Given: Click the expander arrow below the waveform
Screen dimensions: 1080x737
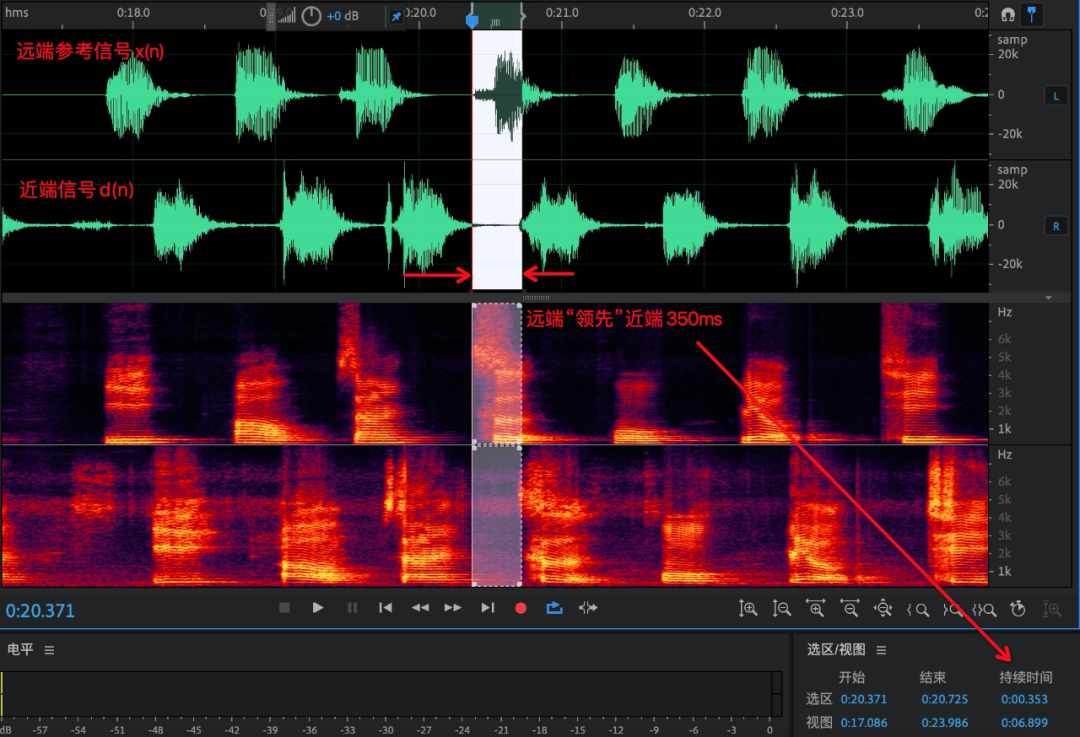Looking at the screenshot, I should 1048,298.
